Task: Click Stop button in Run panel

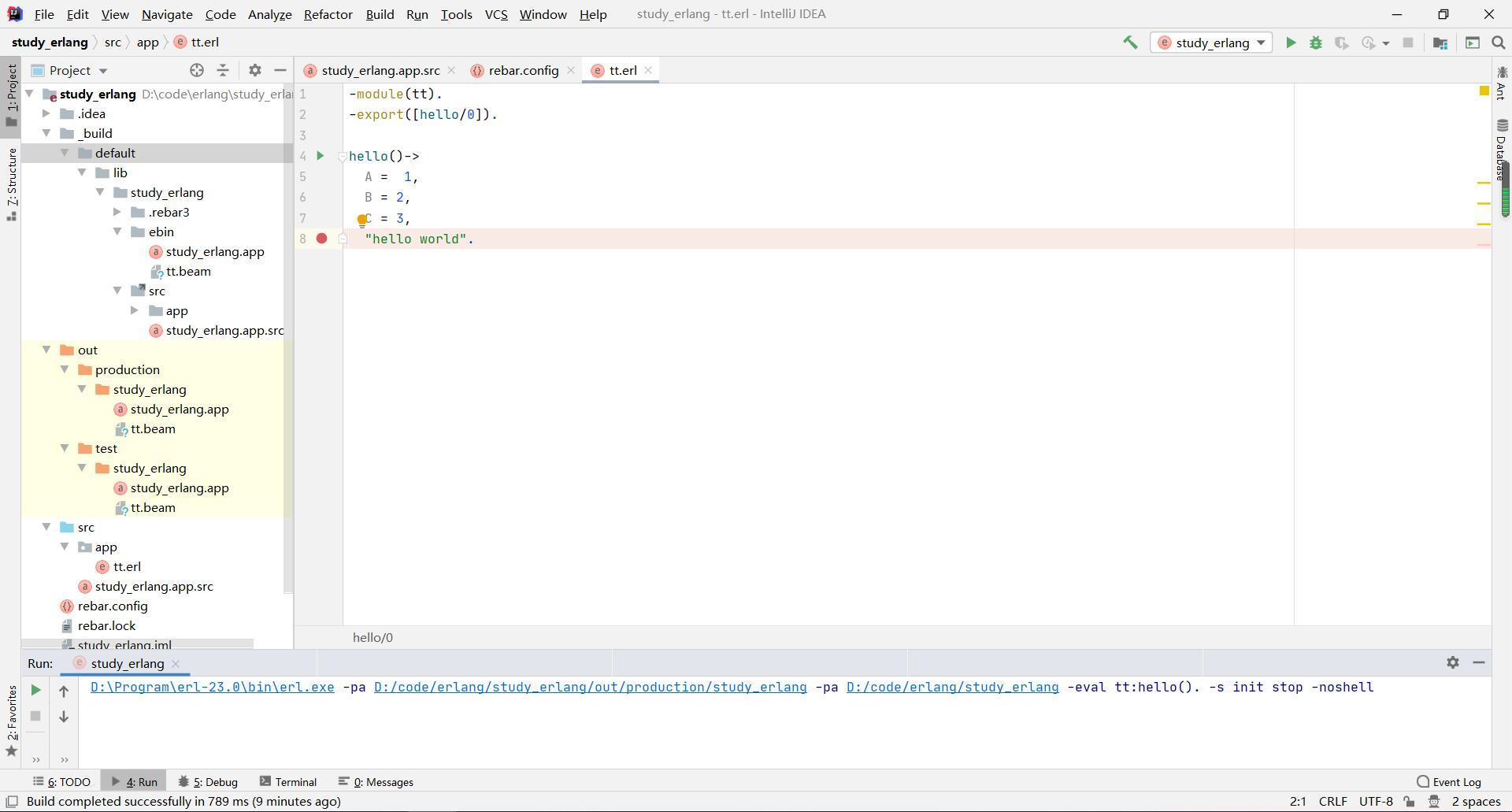Action: (x=35, y=716)
